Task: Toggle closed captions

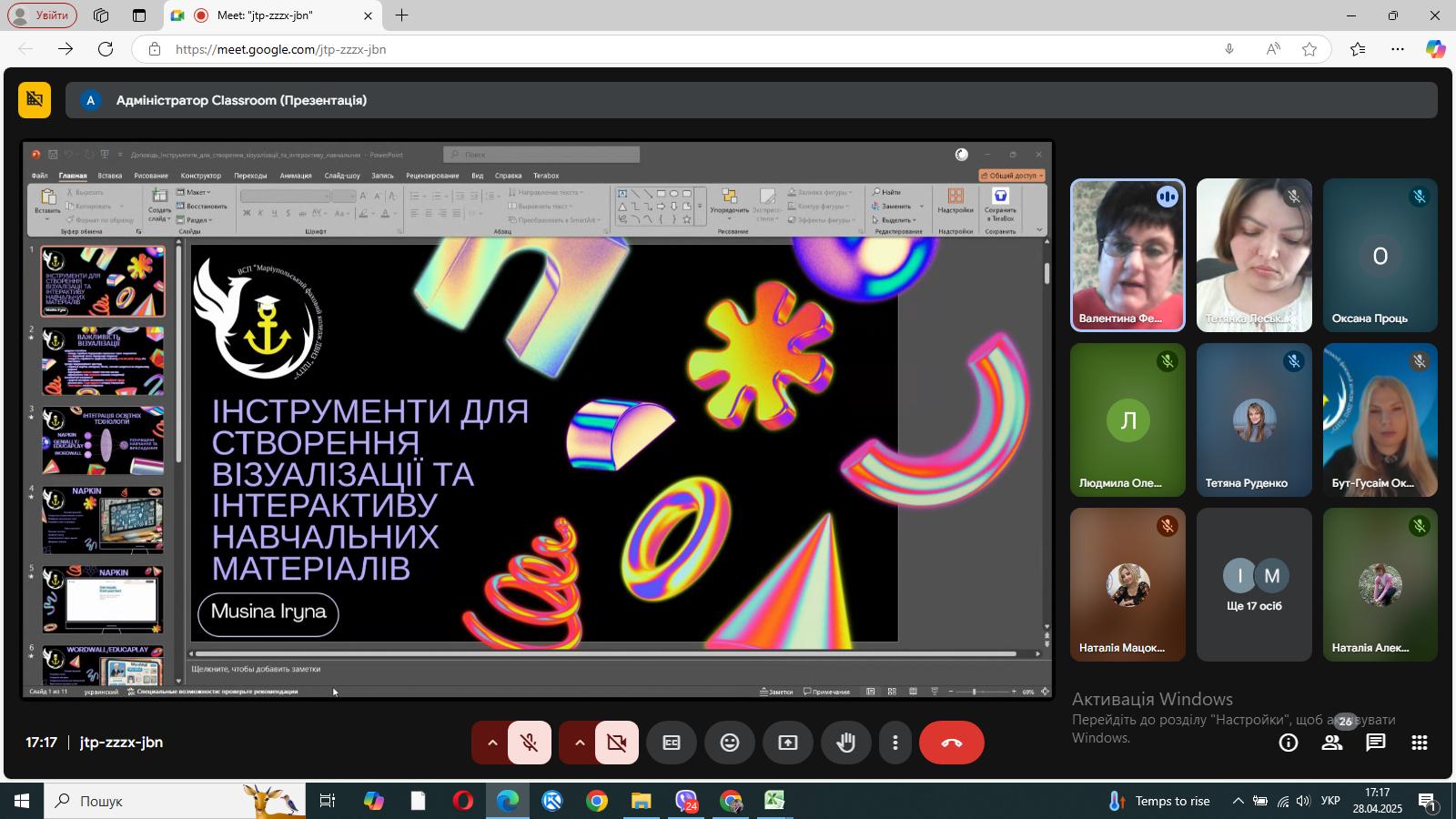Action: [x=672, y=743]
